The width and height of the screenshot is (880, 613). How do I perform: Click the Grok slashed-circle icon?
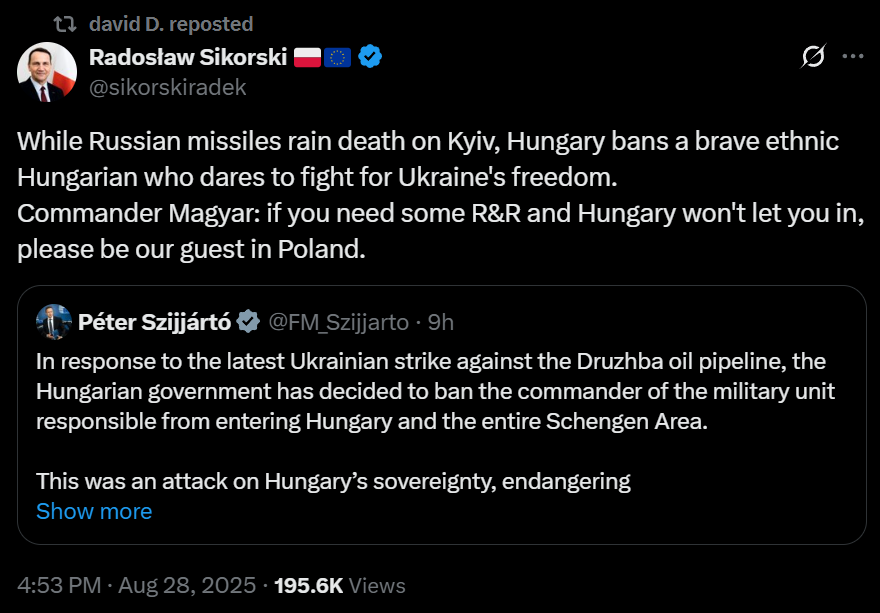pyautogui.click(x=813, y=56)
